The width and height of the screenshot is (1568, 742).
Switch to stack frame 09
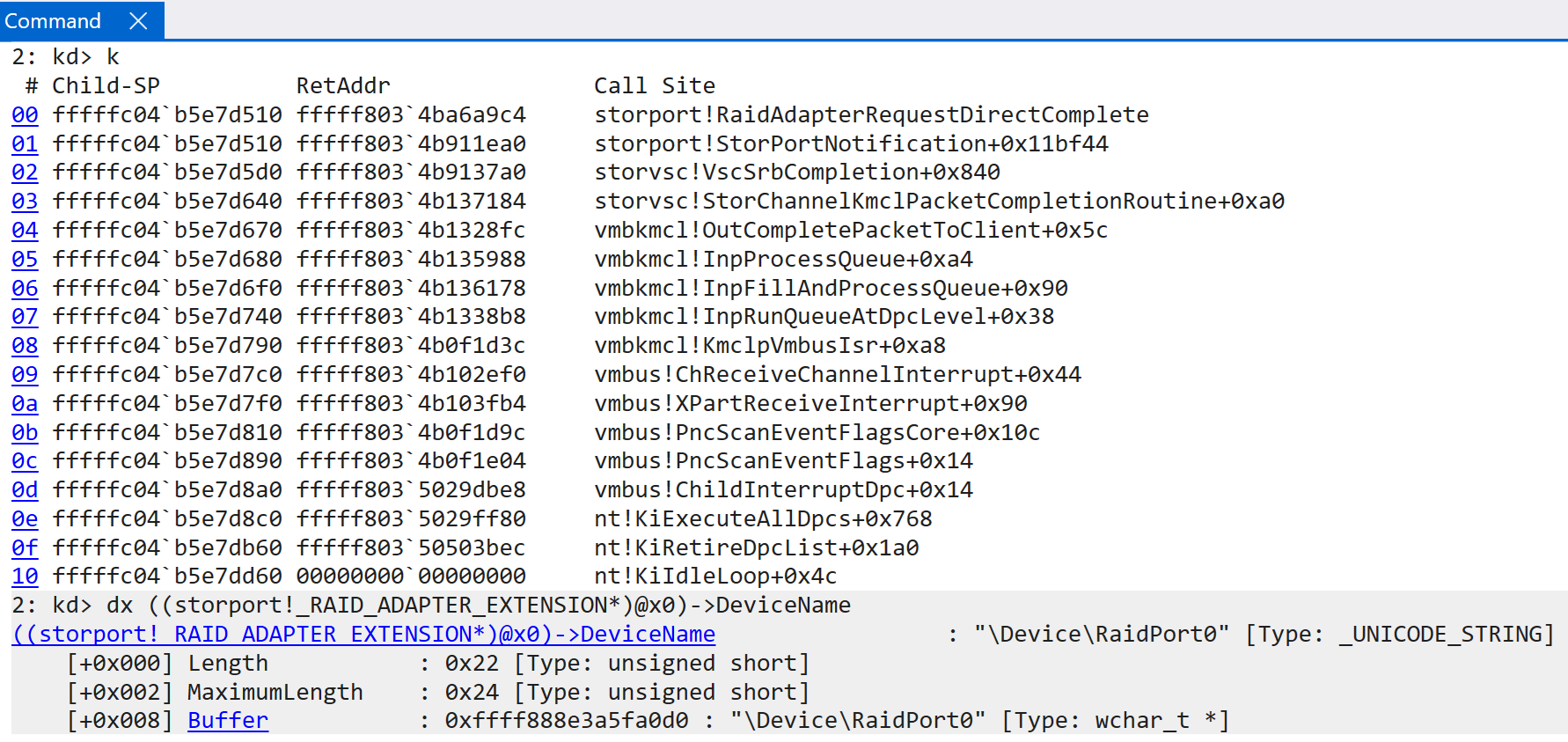[x=25, y=375]
